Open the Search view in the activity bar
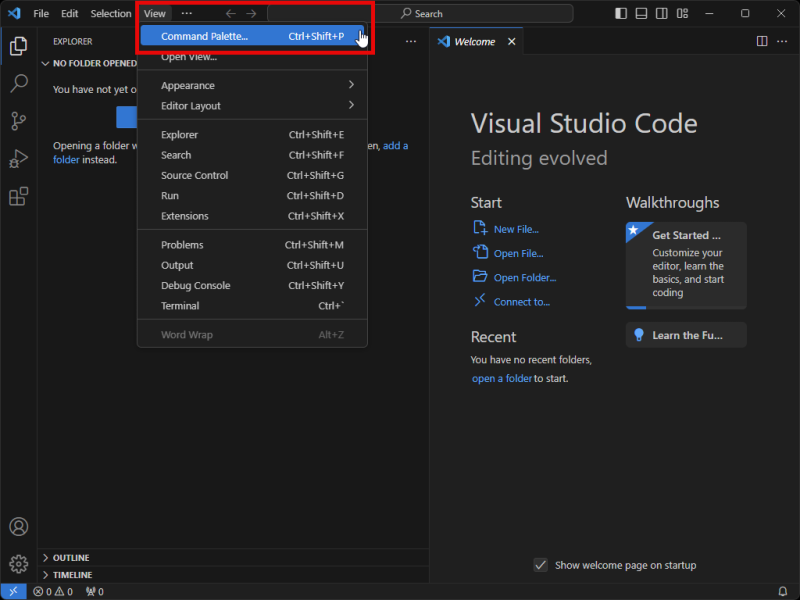The image size is (800, 600). [x=17, y=84]
